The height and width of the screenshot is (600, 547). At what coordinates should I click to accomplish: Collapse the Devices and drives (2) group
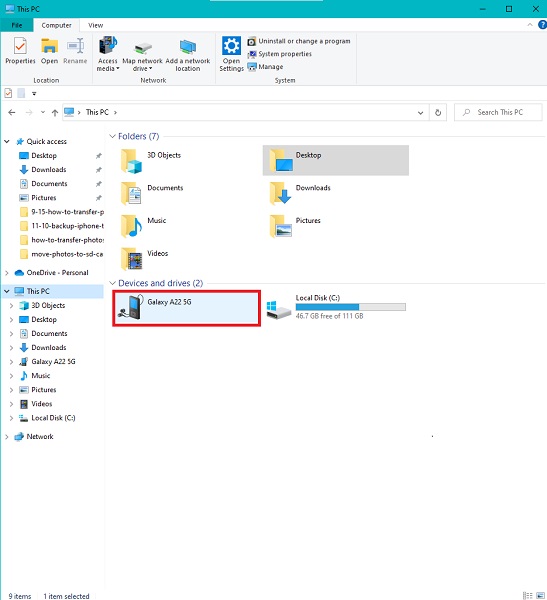(x=112, y=283)
